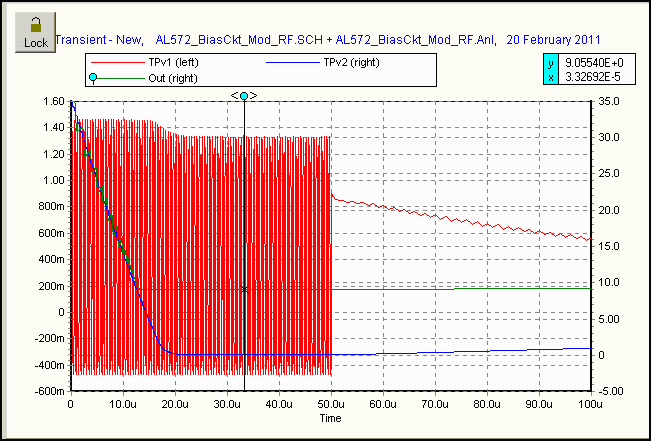Click the 1.00 left axis label
Screen dimensions: 651x441
[x=54, y=180]
